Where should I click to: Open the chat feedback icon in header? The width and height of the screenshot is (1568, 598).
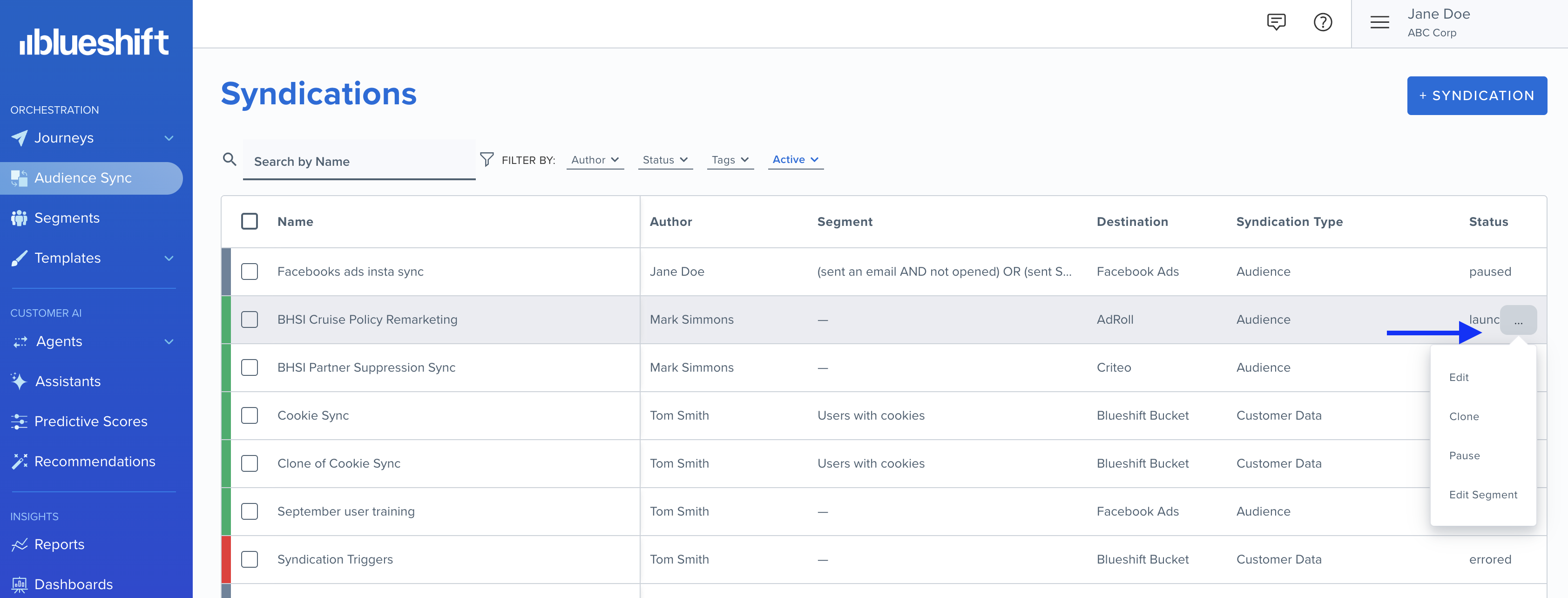(1276, 22)
